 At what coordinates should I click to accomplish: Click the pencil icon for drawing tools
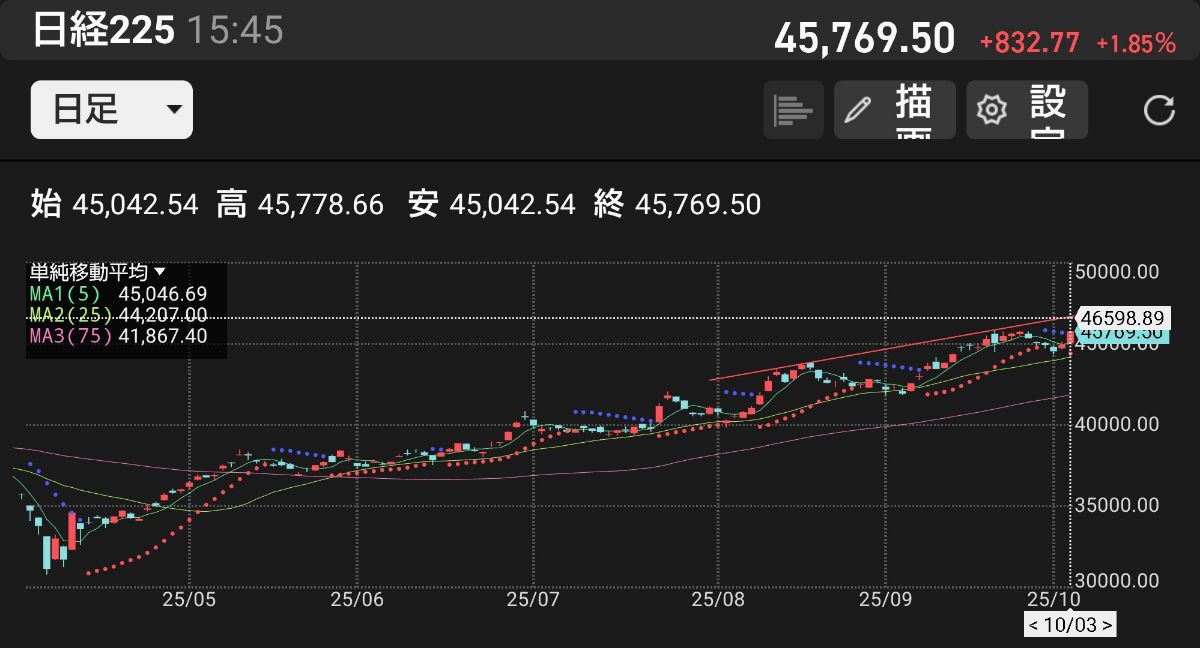pyautogui.click(x=858, y=110)
